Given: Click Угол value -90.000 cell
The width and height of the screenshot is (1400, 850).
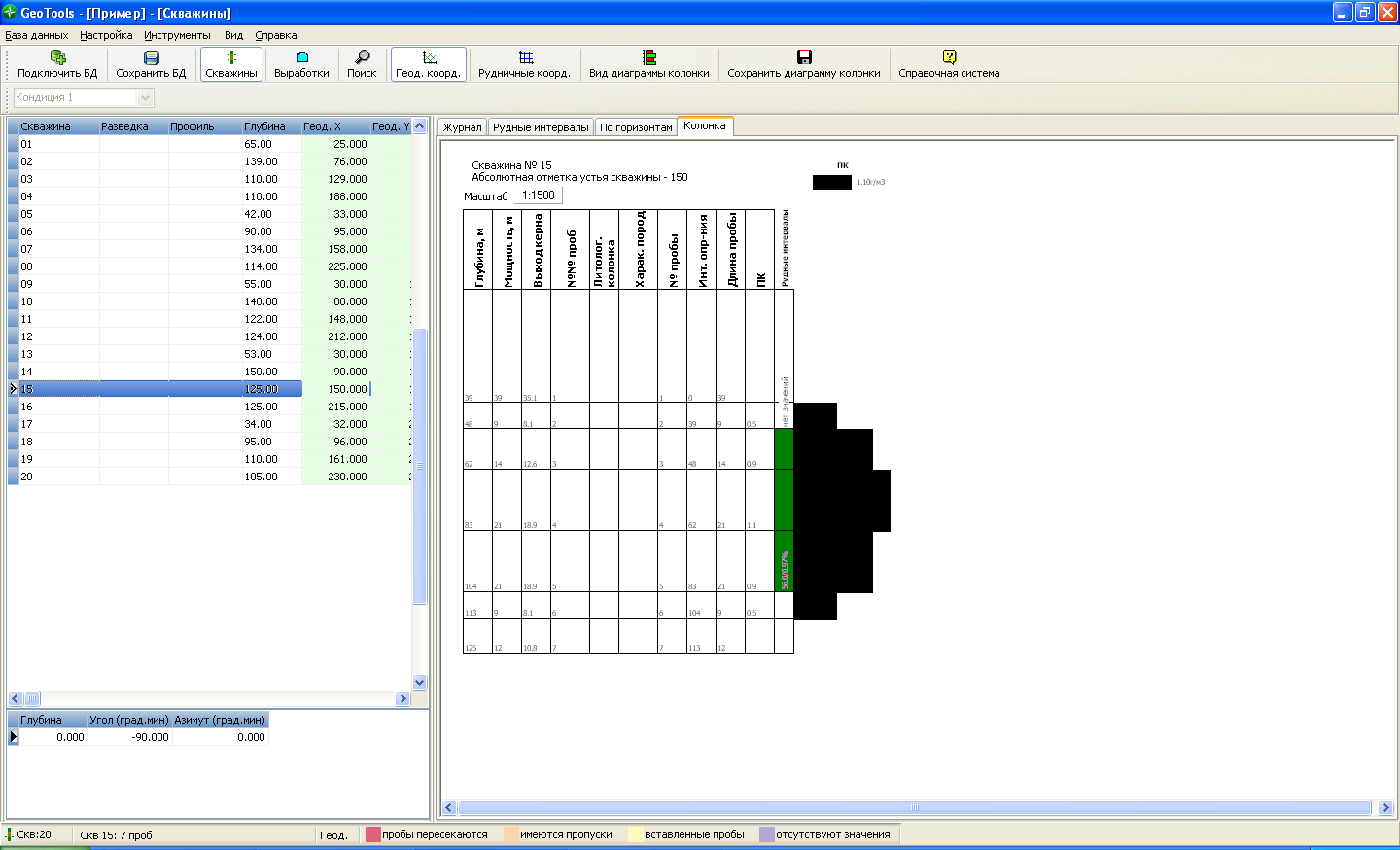Looking at the screenshot, I should tap(129, 737).
